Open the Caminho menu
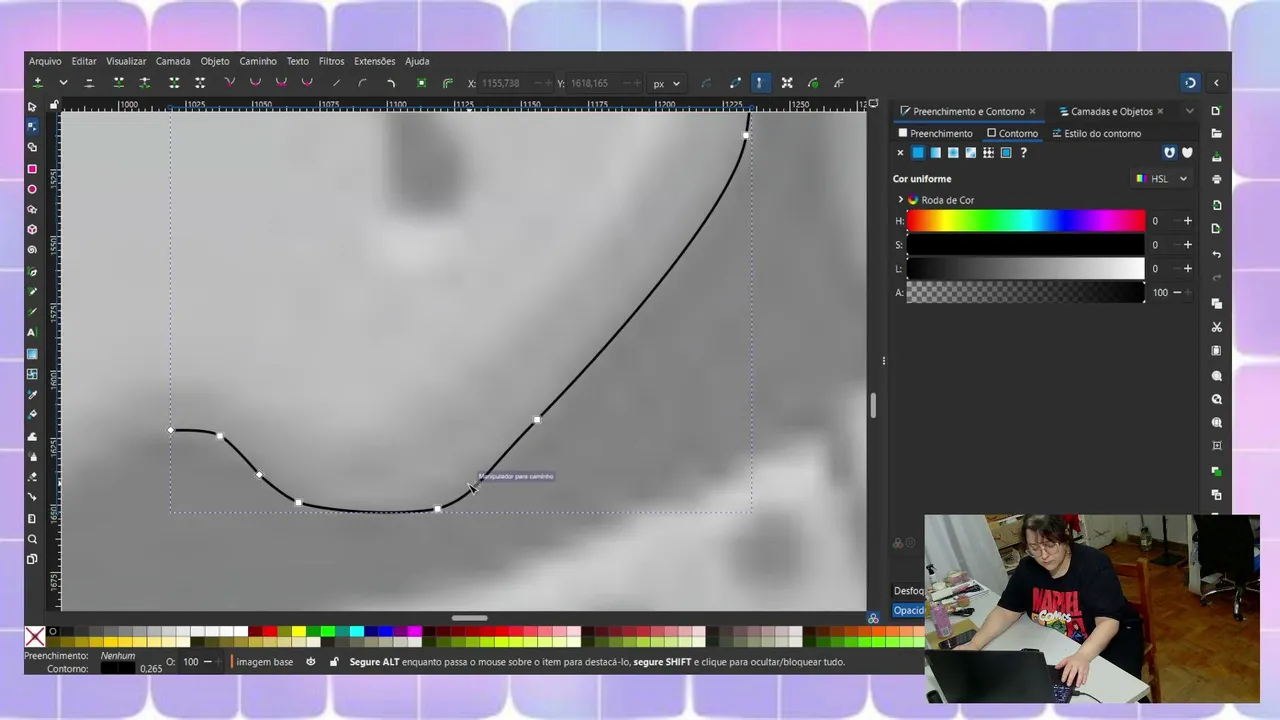The height and width of the screenshot is (720, 1280). [x=258, y=61]
